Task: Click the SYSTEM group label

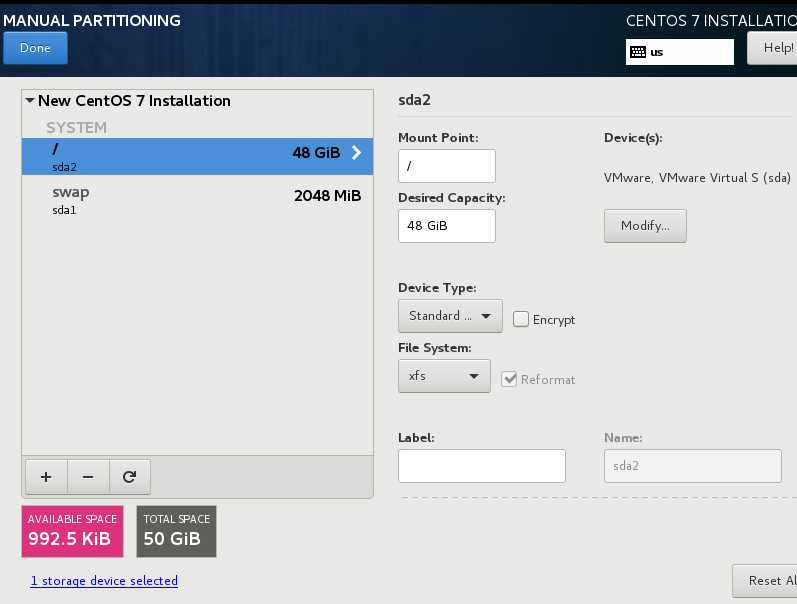Action: pos(77,127)
